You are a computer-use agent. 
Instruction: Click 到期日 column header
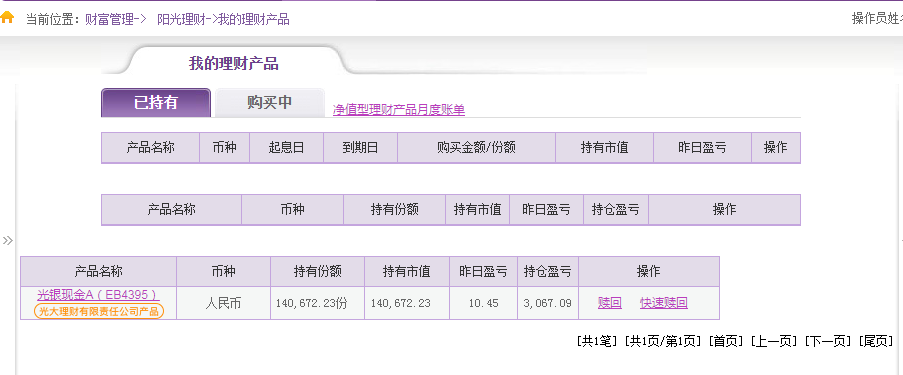(x=361, y=147)
